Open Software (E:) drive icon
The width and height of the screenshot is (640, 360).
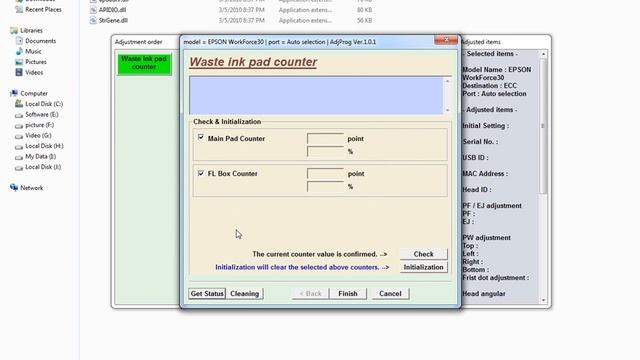click(19, 115)
